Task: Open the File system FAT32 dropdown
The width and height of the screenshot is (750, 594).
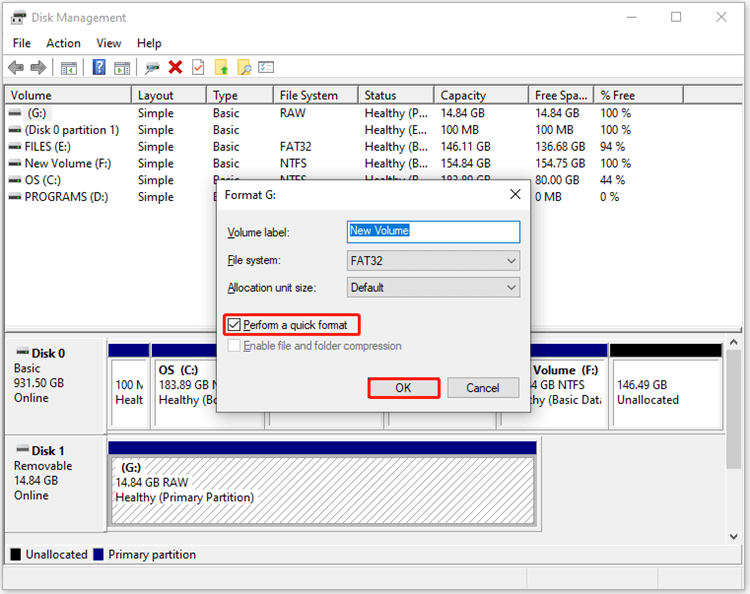Action: pyautogui.click(x=433, y=261)
